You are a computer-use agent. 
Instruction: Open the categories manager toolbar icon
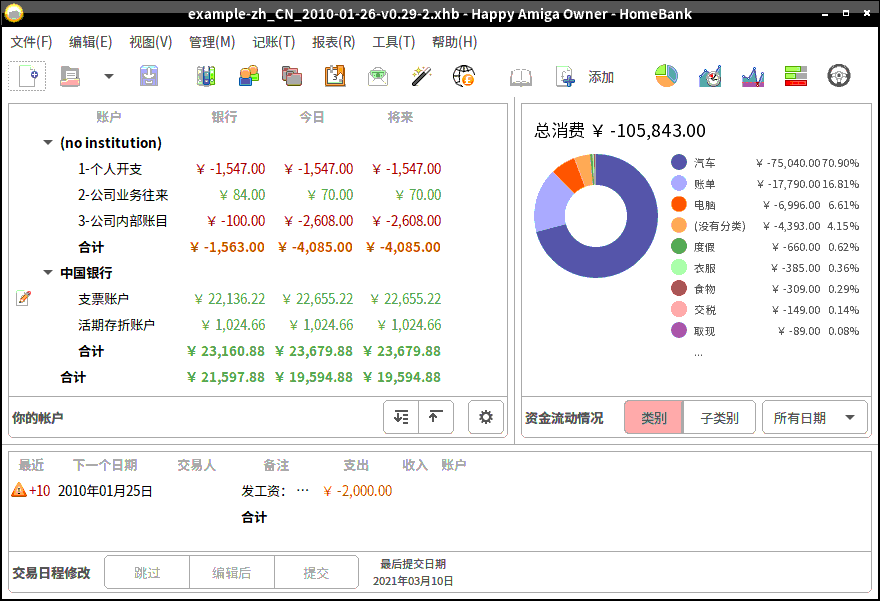tap(292, 76)
